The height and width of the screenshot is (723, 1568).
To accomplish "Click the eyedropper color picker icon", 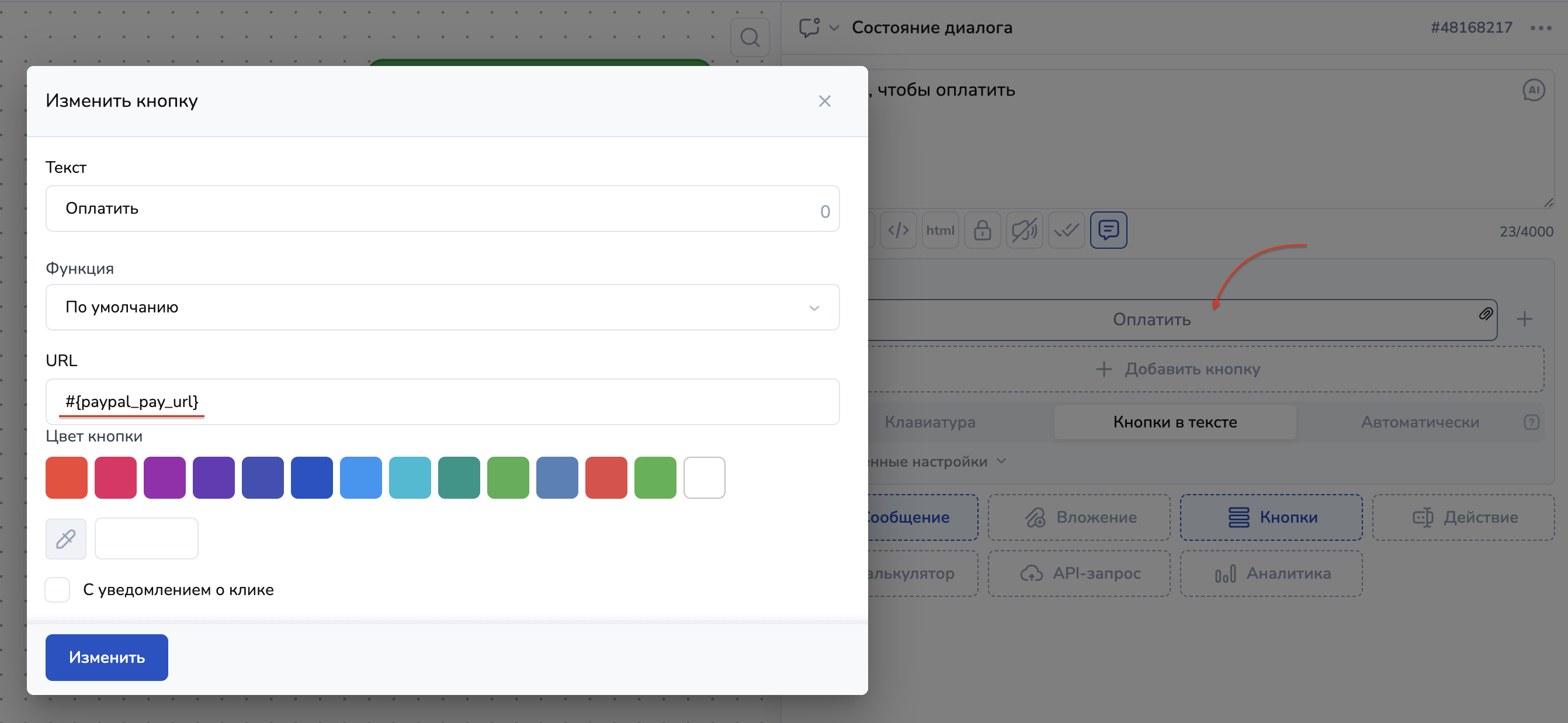I will click(x=66, y=538).
